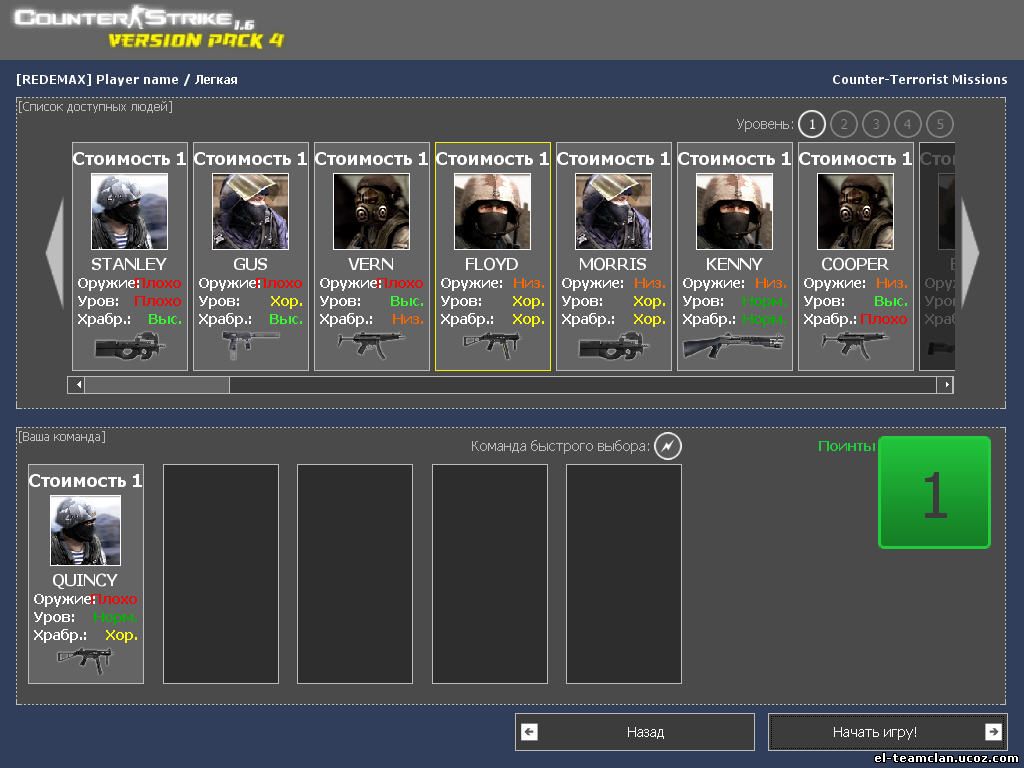
Task: Click Kenny's shotgun weapon icon
Action: 734,345
